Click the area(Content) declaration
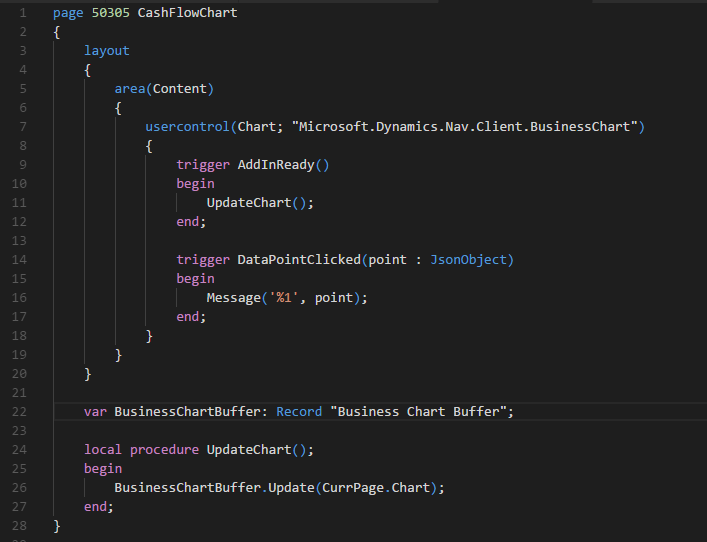 164,88
